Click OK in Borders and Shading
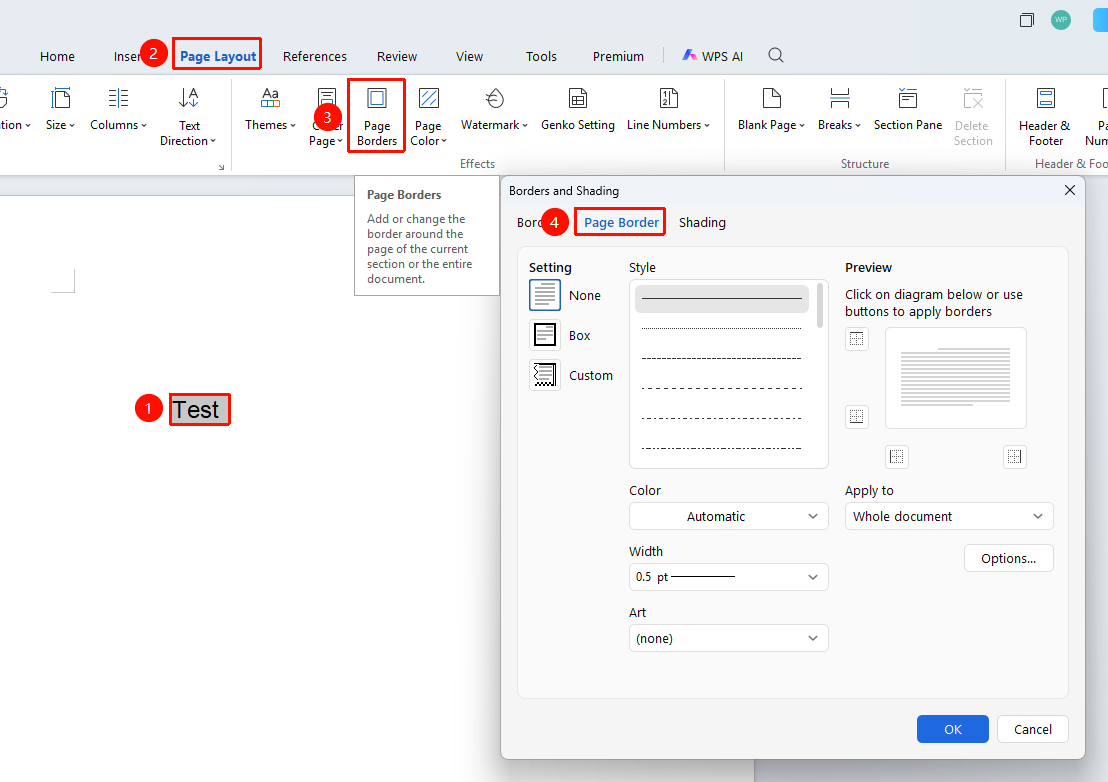Image resolution: width=1108 pixels, height=782 pixels. 953,729
